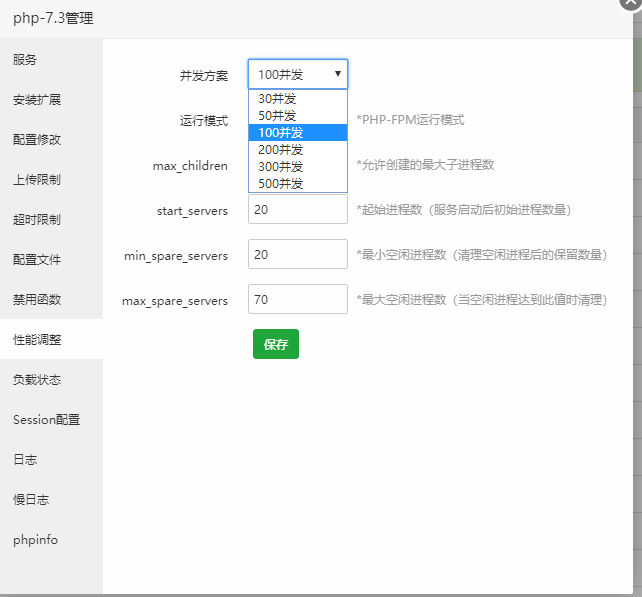Click the start_servers input field
The width and height of the screenshot is (642, 597).
(x=297, y=210)
